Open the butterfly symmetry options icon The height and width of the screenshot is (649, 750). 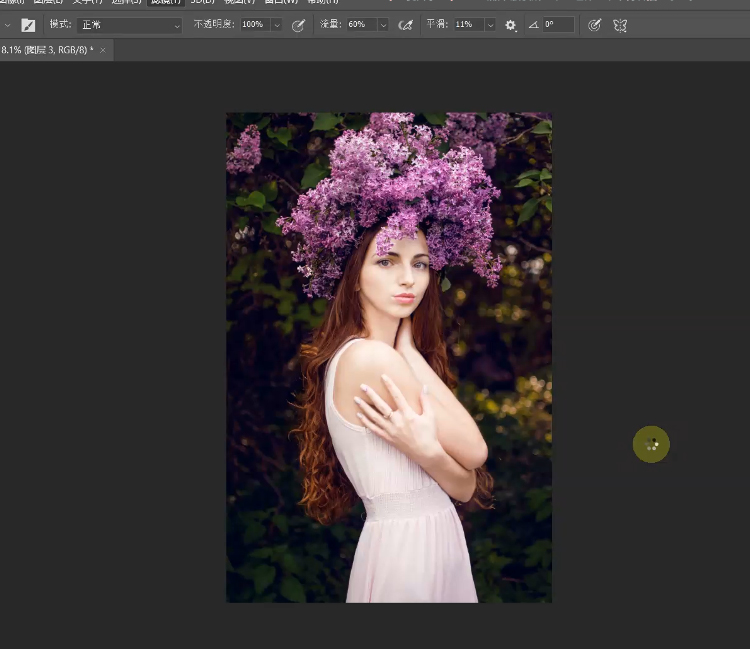click(620, 25)
